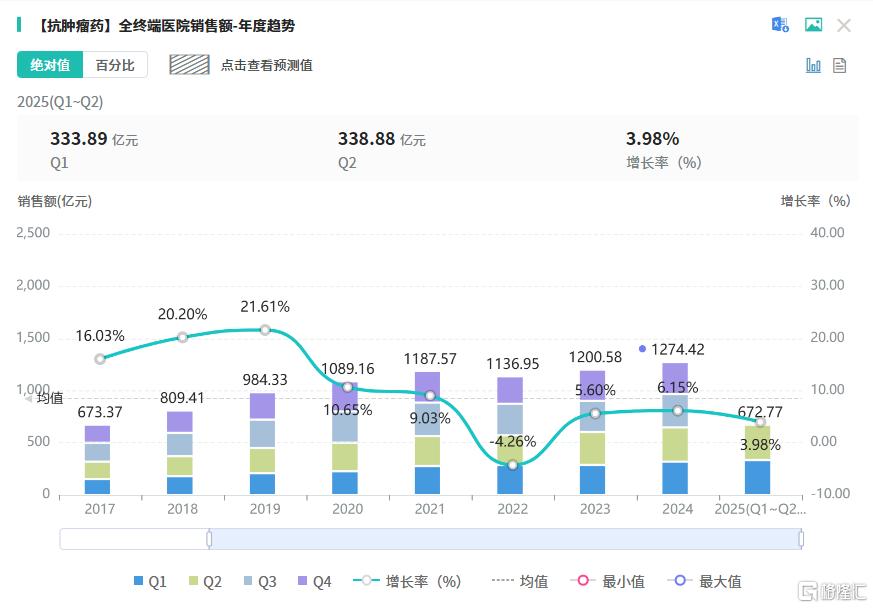Toggle Q4 series in legend
873x608 pixels.
314,581
